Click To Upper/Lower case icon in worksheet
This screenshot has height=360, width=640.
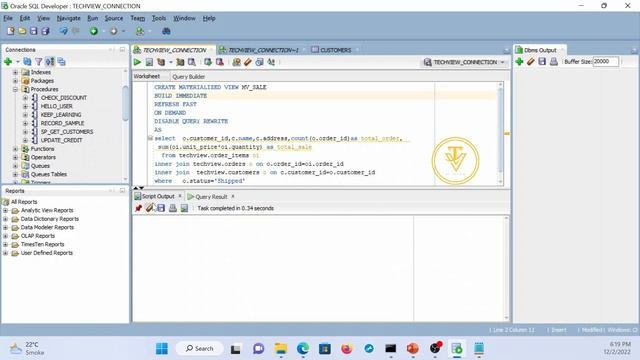tap(271, 62)
